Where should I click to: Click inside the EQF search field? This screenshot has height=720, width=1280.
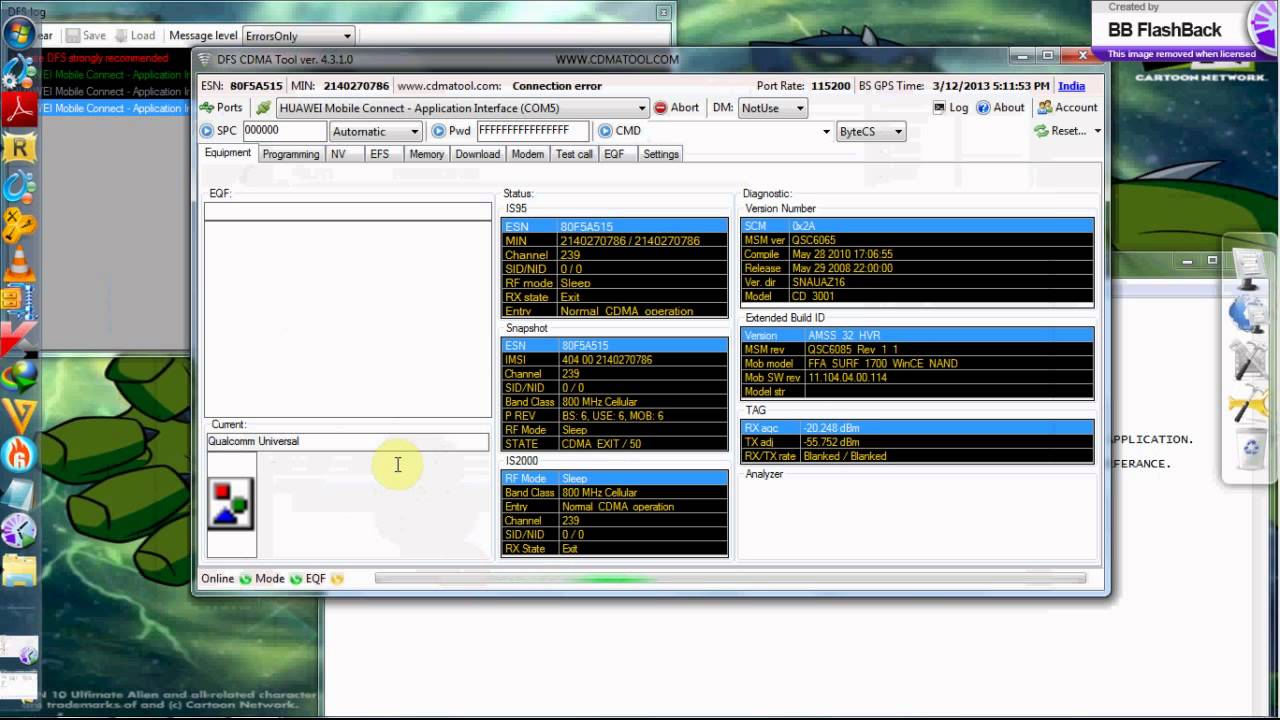348,211
